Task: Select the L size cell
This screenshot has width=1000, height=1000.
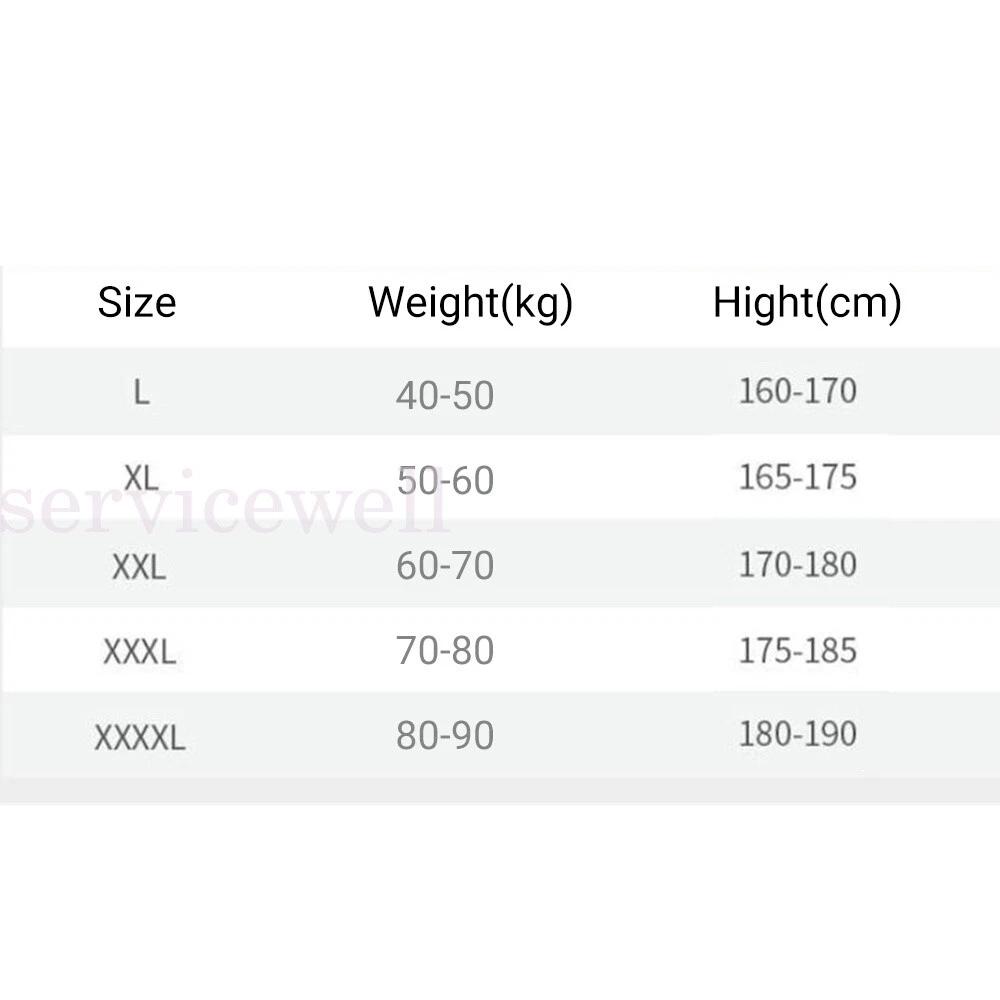Action: [x=141, y=392]
